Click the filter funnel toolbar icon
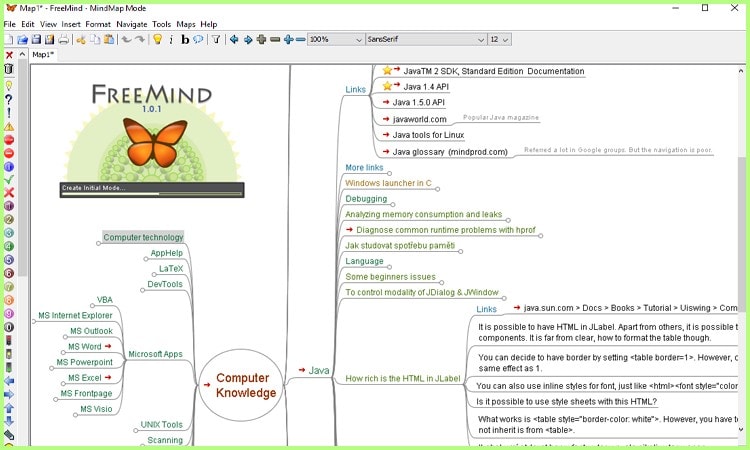The width and height of the screenshot is (750, 450). (216, 39)
